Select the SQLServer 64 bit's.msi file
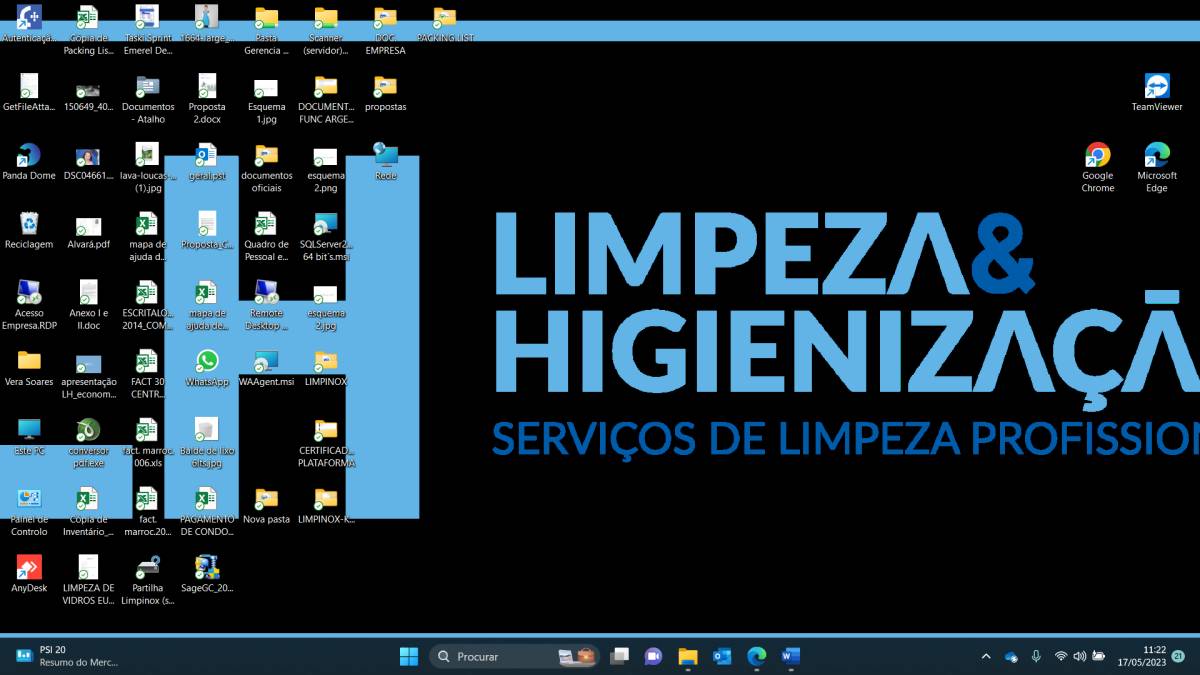1200x675 pixels. point(326,236)
